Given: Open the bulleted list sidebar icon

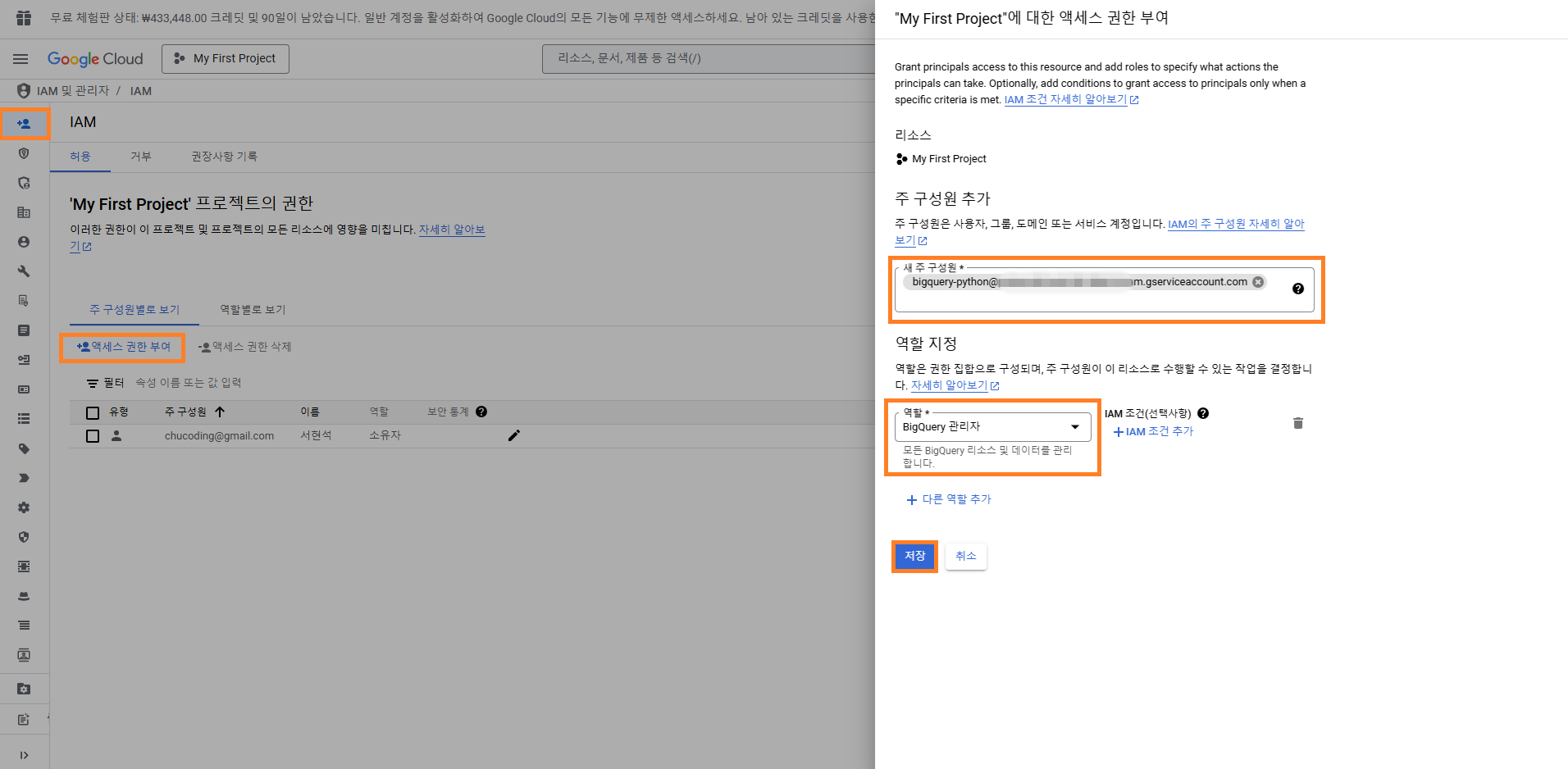Looking at the screenshot, I should (x=24, y=419).
